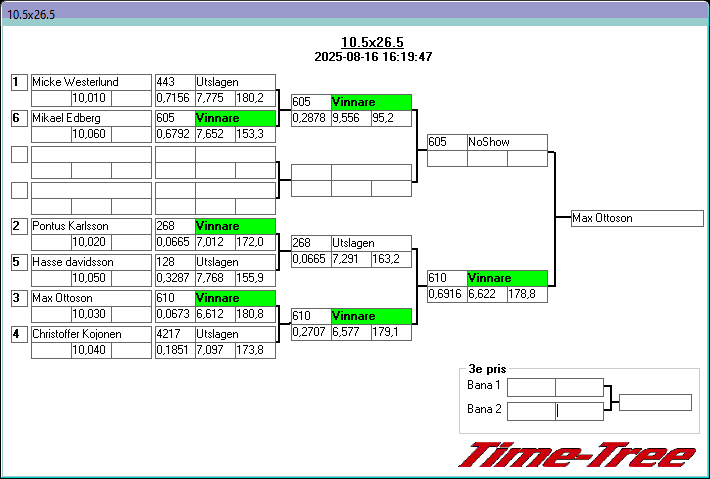This screenshot has height=479, width=710.
Task: Click semifinal elapsed time 6,622
Action: point(487,294)
